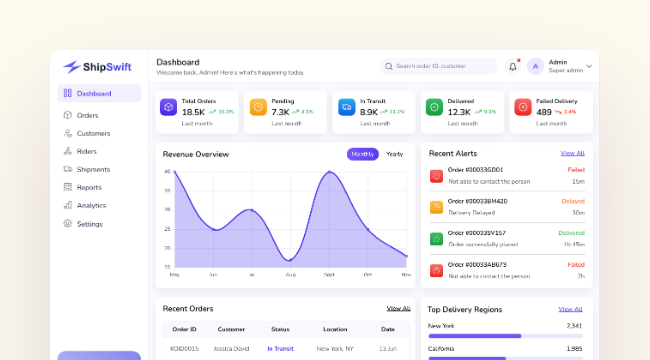
Task: Click the Location column header
Action: click(x=335, y=329)
